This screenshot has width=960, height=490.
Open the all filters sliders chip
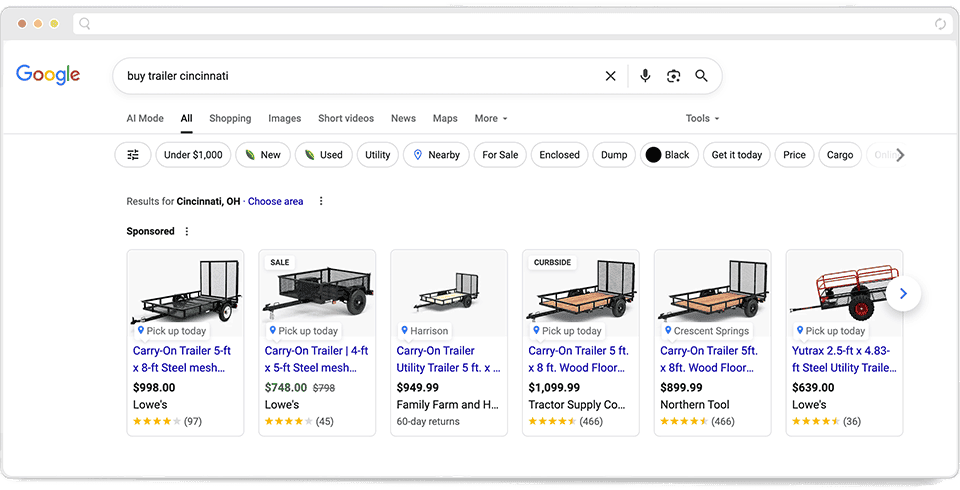tap(133, 155)
